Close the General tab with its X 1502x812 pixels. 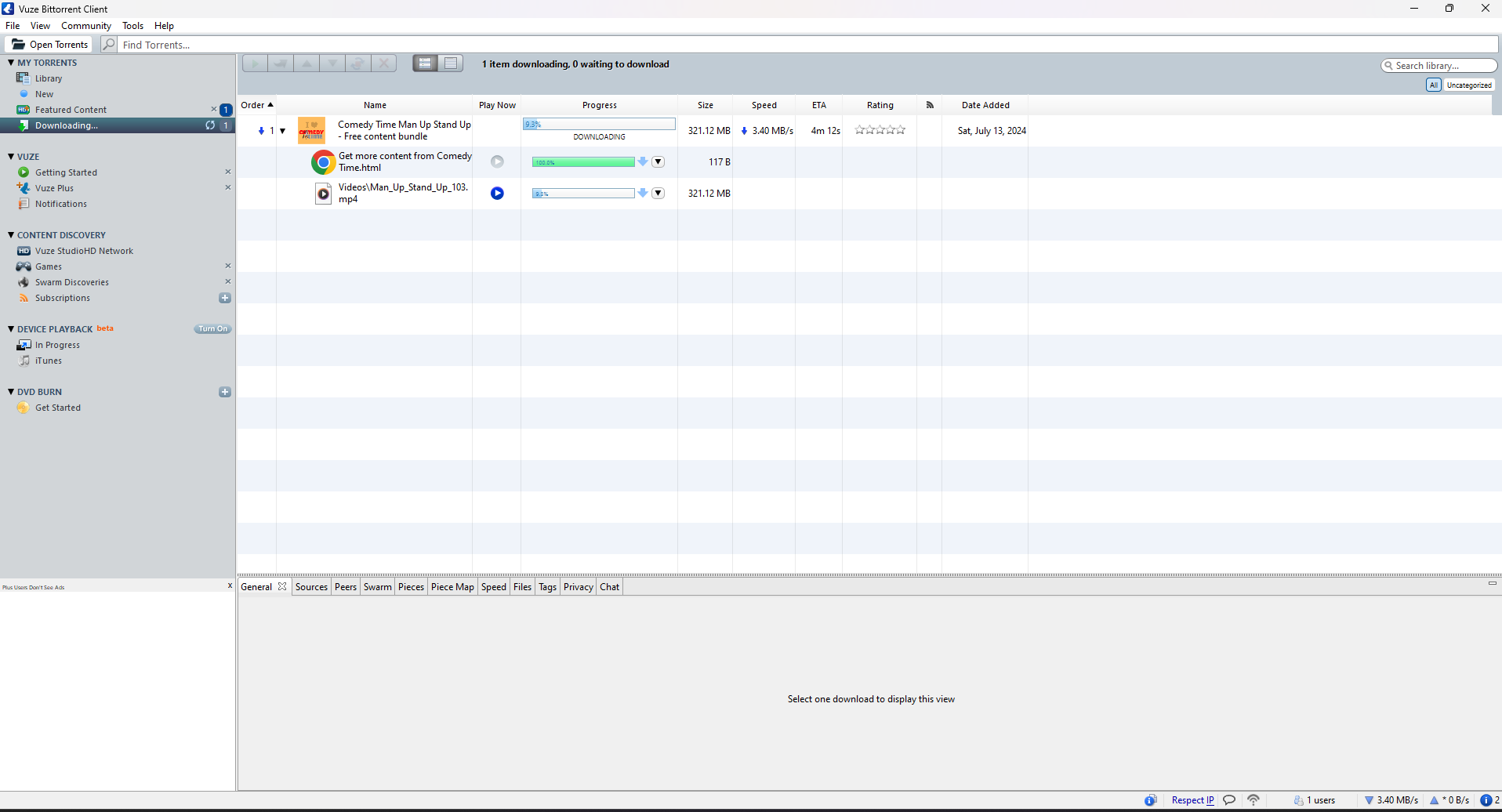coord(282,586)
